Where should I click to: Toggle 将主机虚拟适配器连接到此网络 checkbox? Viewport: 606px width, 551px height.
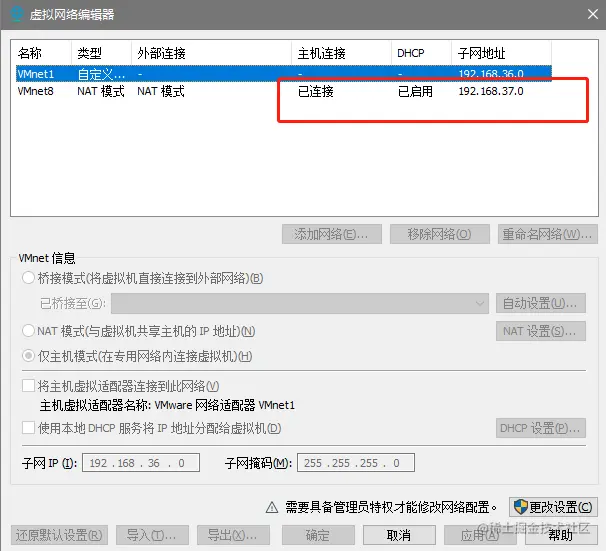pos(28,386)
